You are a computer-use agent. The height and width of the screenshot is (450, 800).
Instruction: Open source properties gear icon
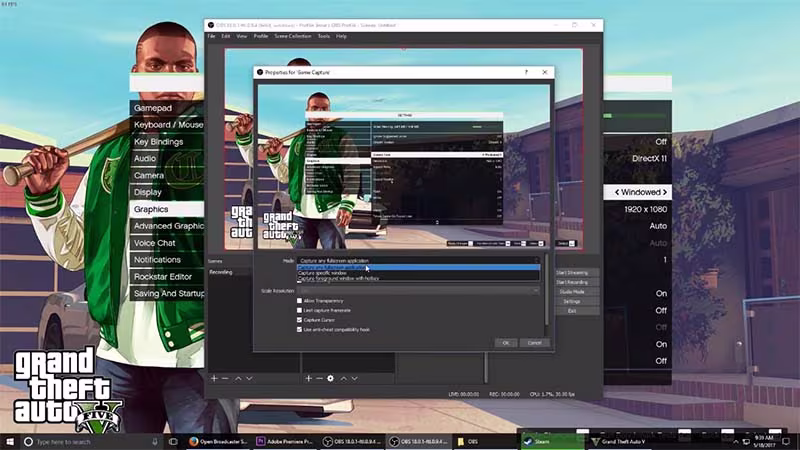tap(331, 379)
